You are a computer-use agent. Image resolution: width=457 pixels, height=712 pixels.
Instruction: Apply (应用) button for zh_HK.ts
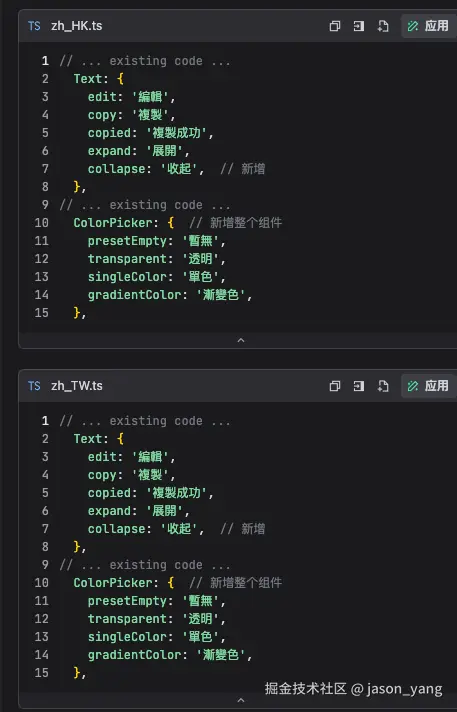428,26
